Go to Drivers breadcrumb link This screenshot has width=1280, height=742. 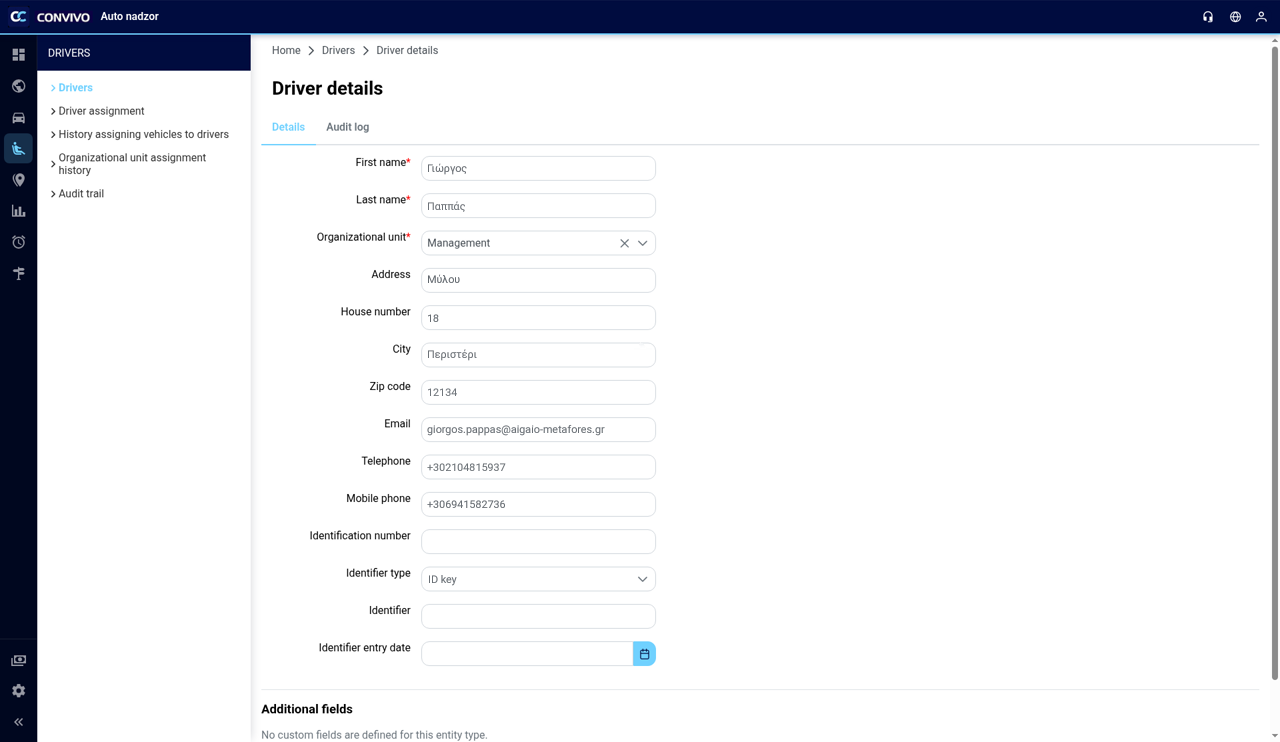338,50
